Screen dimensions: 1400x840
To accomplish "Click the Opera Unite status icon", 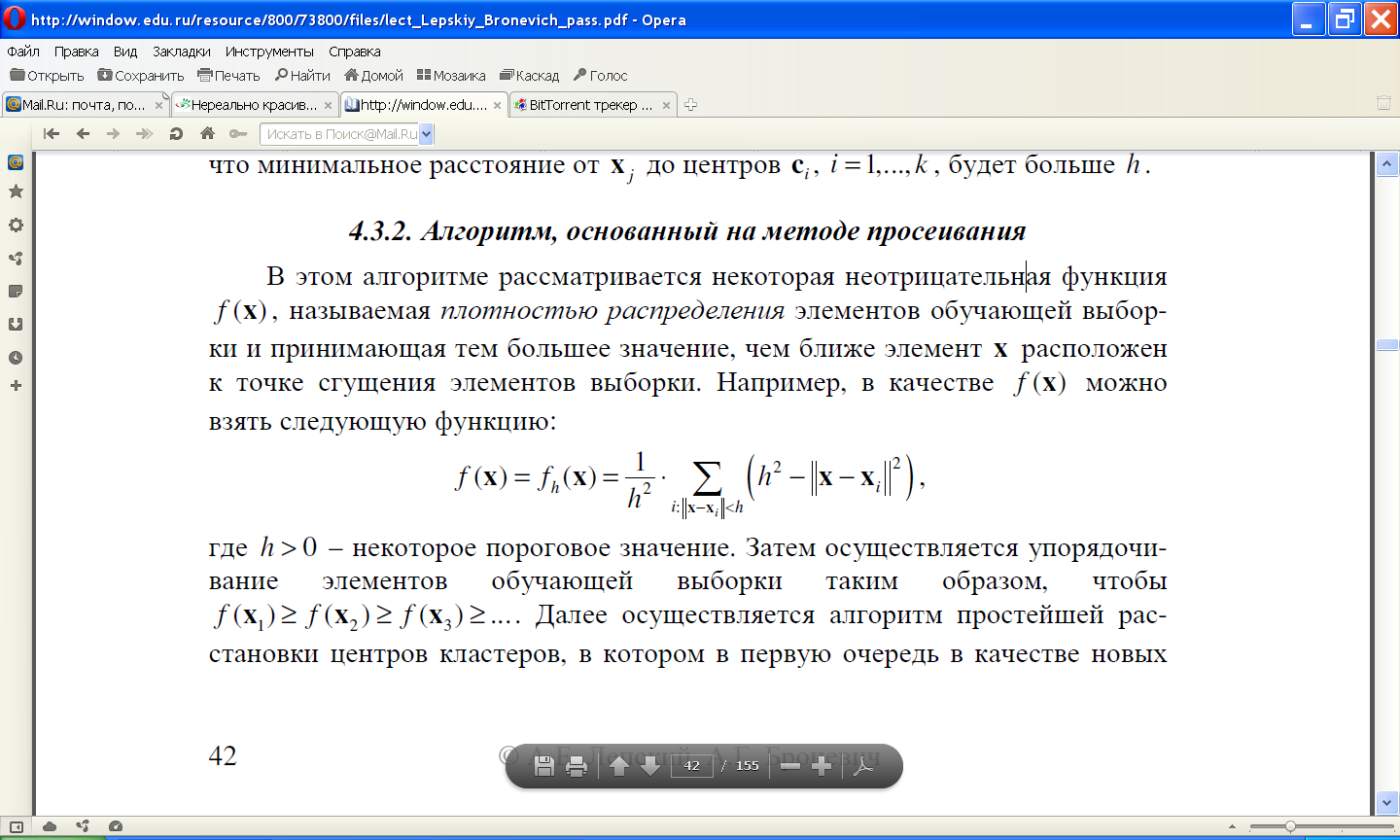I will 83,826.
